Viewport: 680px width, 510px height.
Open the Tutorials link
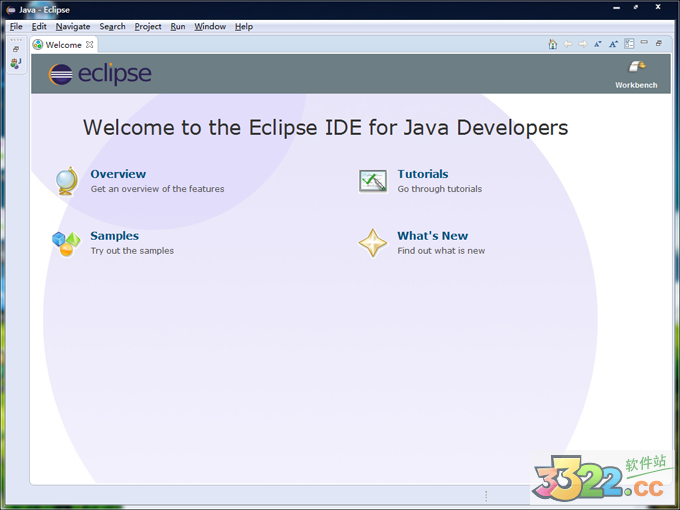click(x=423, y=174)
